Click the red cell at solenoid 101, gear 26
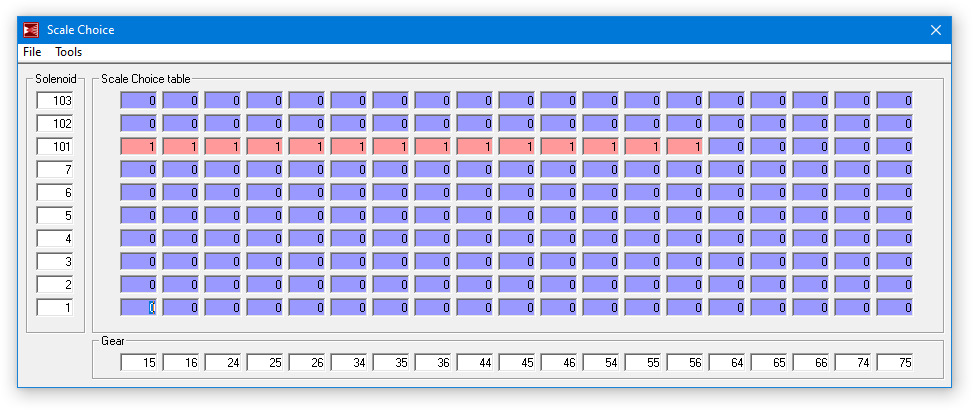The image size is (973, 410). coord(307,146)
